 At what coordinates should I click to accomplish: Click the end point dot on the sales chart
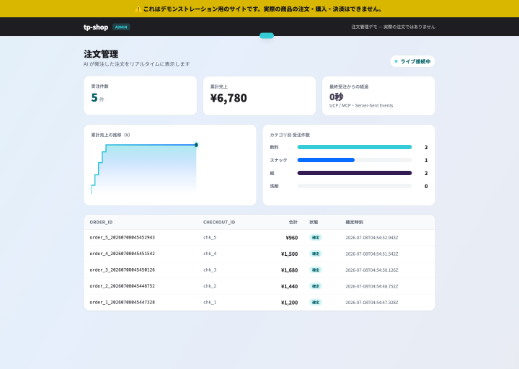click(196, 145)
